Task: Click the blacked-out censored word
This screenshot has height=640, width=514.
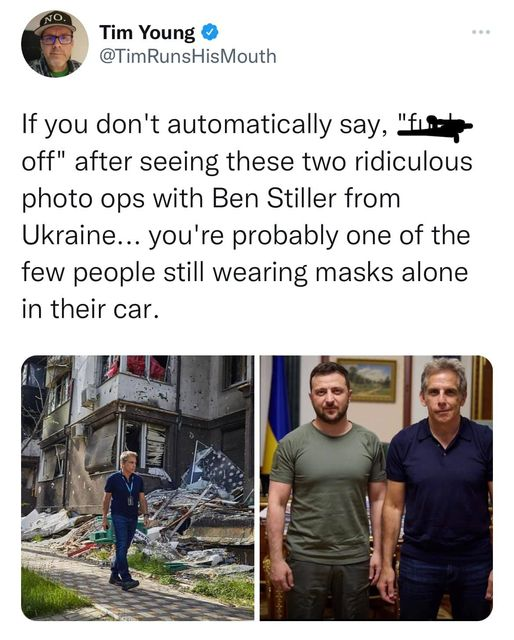Action: [x=435, y=128]
